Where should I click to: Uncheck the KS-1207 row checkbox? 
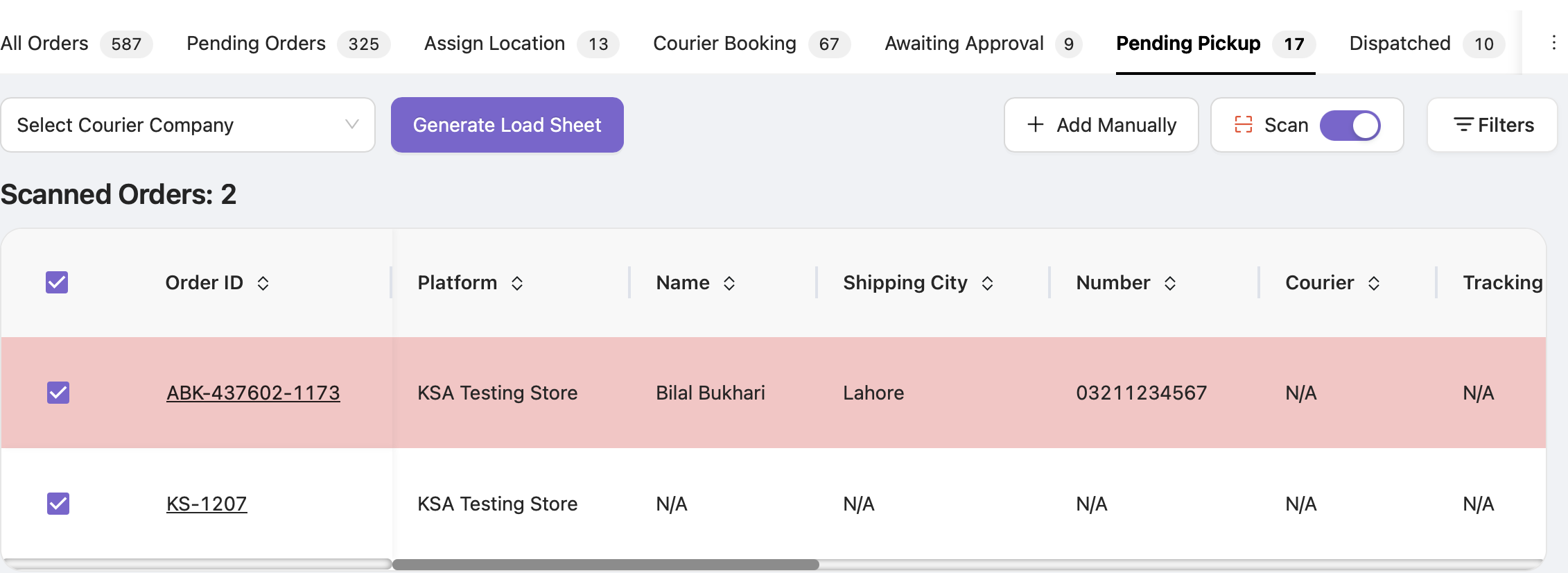click(58, 504)
